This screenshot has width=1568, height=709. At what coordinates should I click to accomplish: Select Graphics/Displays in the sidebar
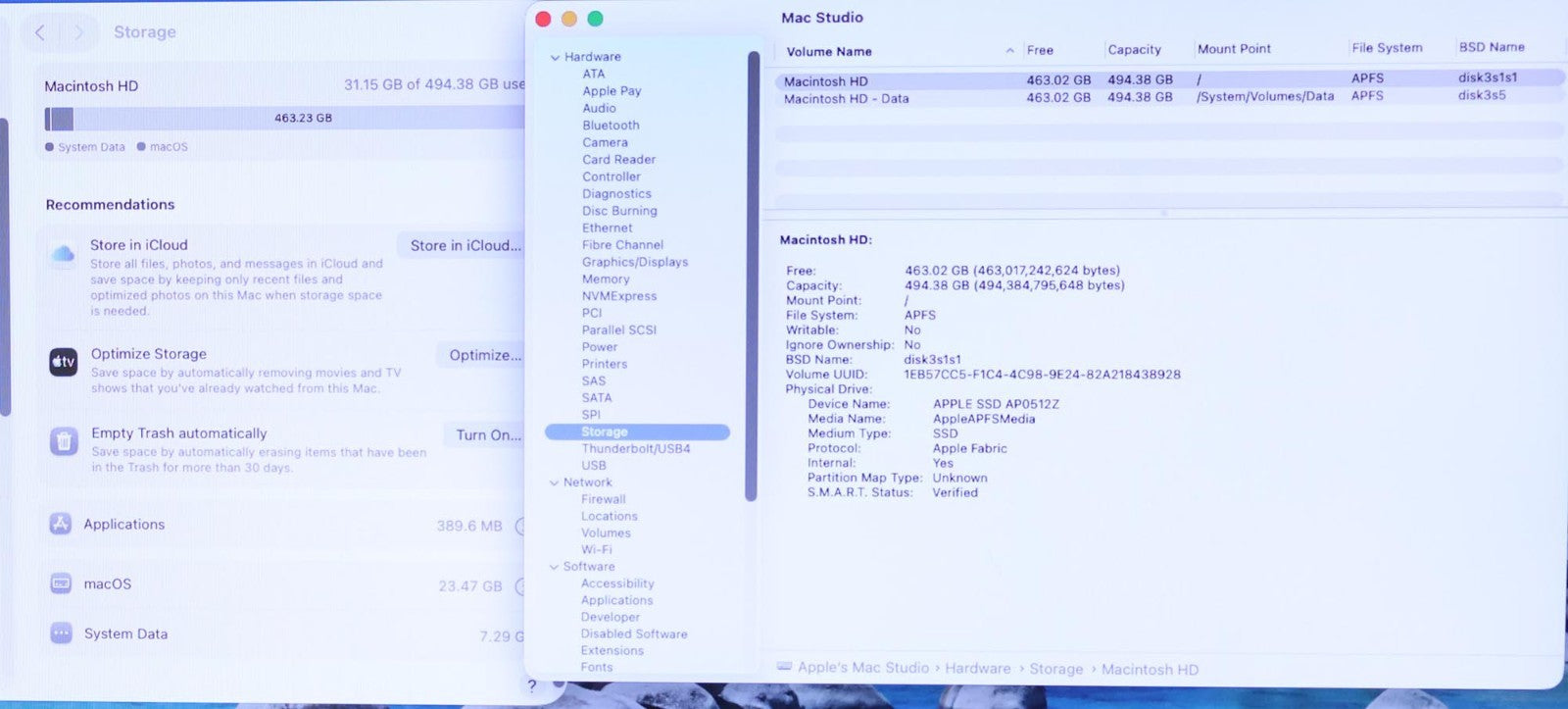point(634,262)
